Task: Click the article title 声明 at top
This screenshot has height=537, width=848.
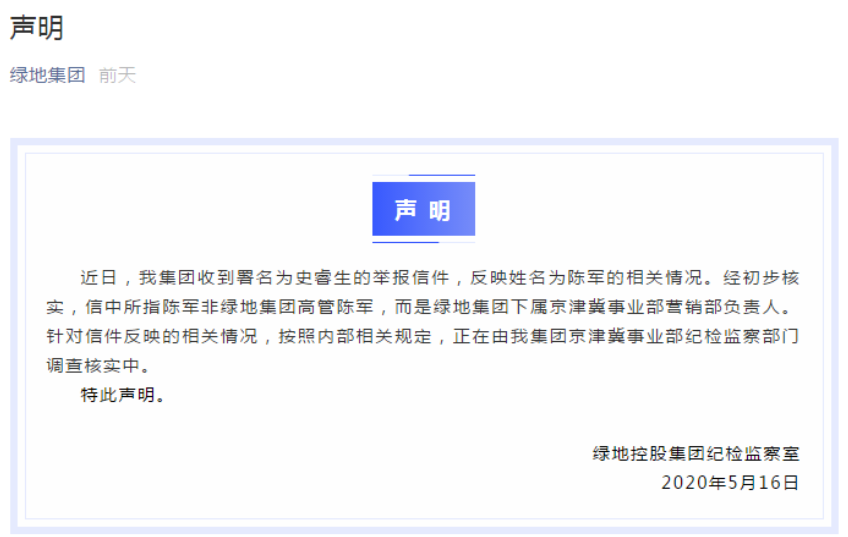Action: click(x=37, y=28)
